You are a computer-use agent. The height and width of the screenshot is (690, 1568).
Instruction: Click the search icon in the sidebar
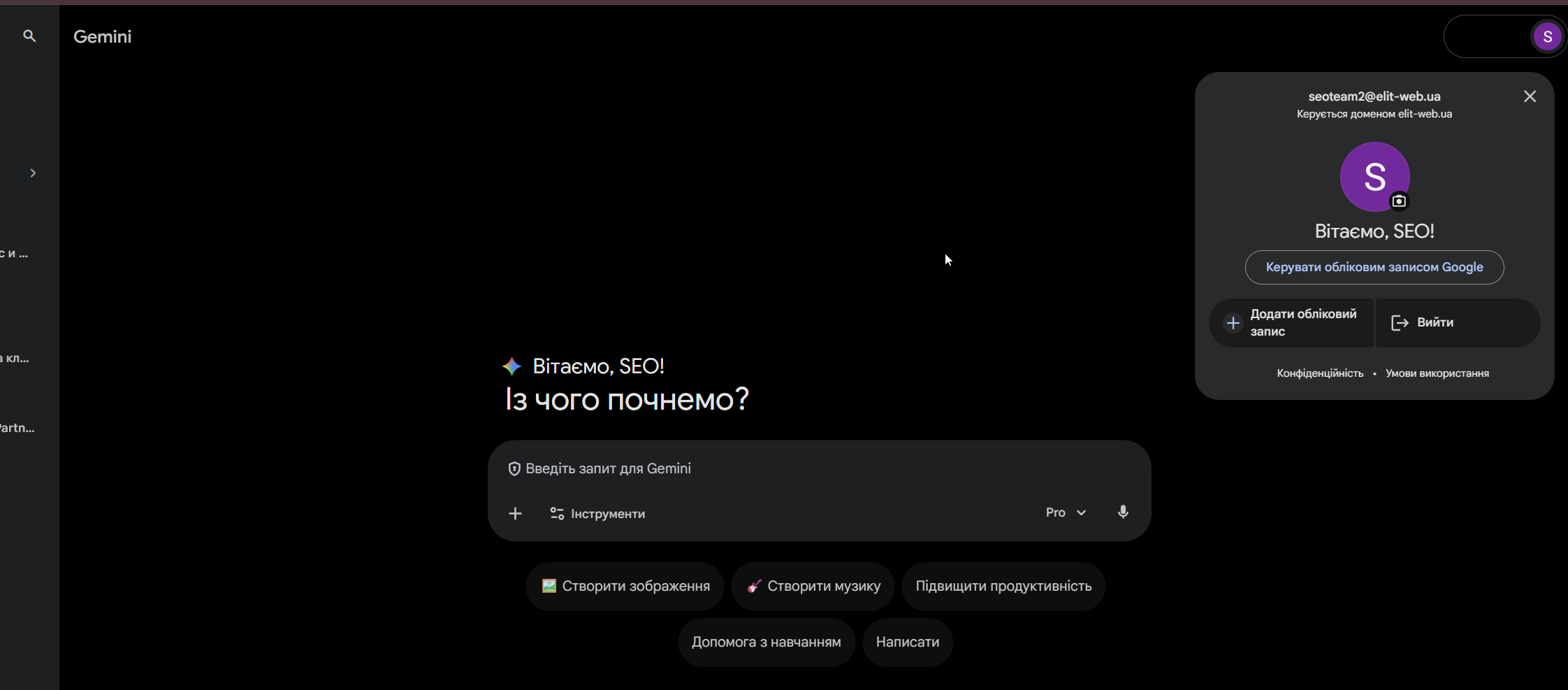pos(29,36)
